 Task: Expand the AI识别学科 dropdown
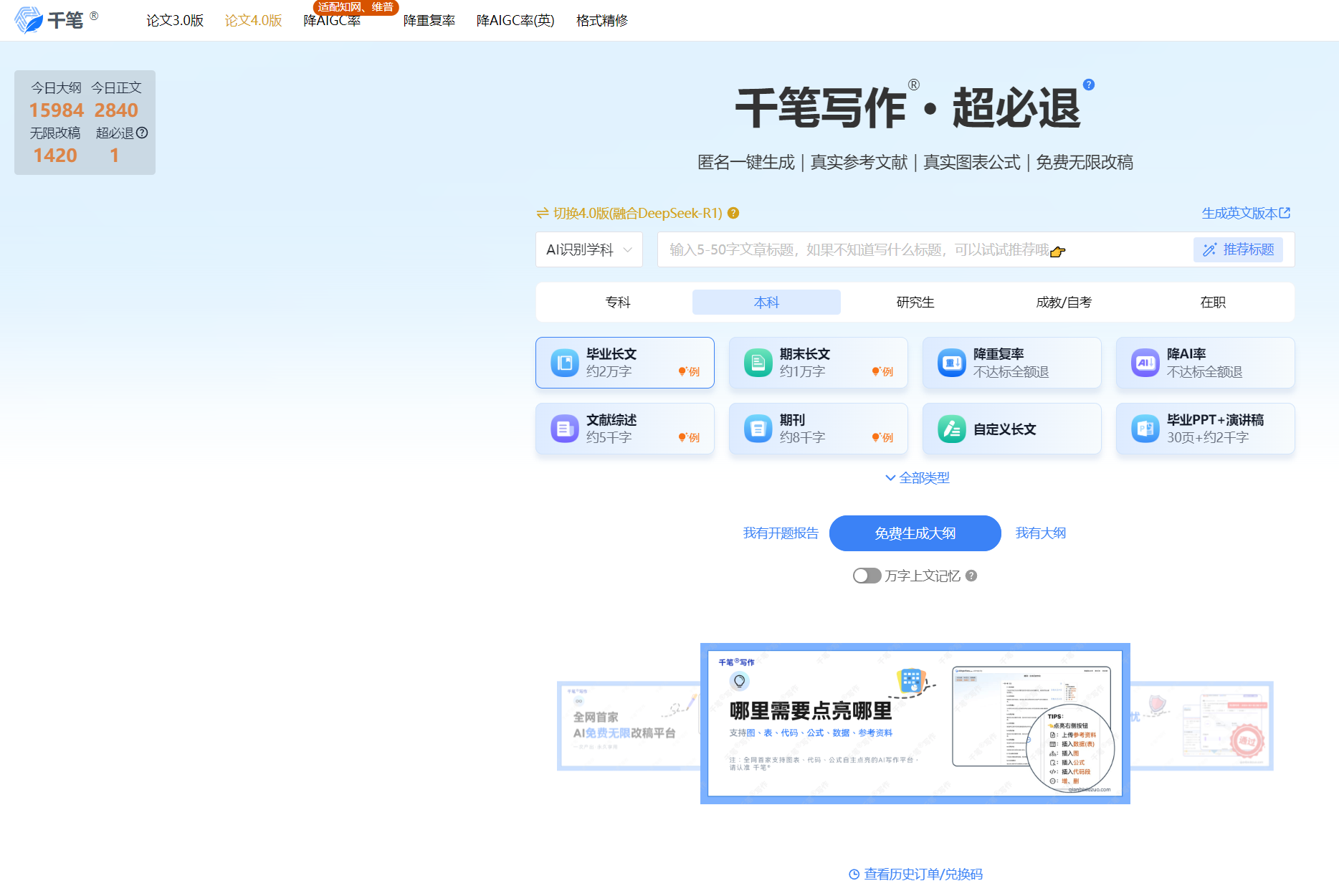tap(589, 249)
